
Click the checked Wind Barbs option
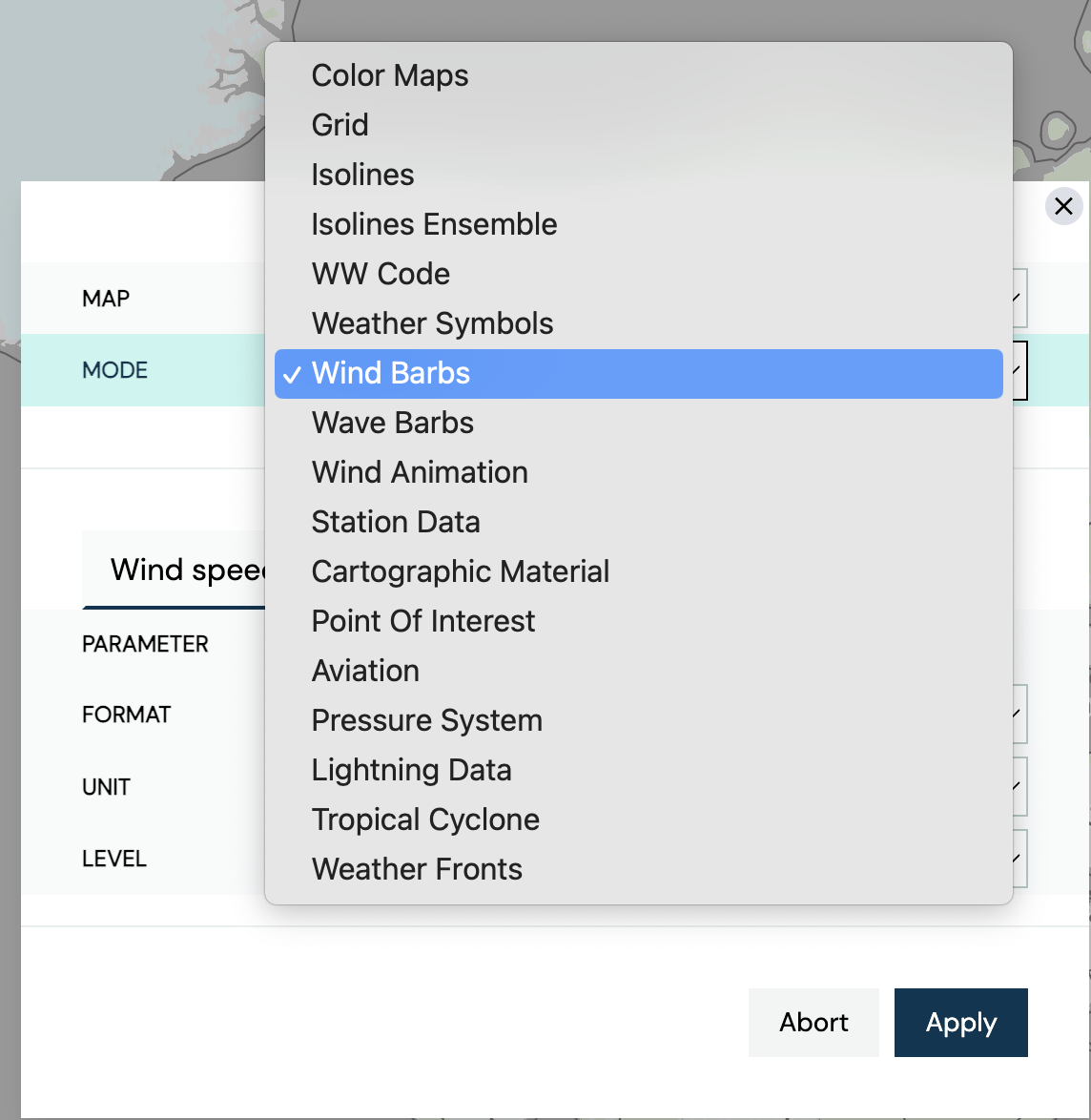(391, 373)
